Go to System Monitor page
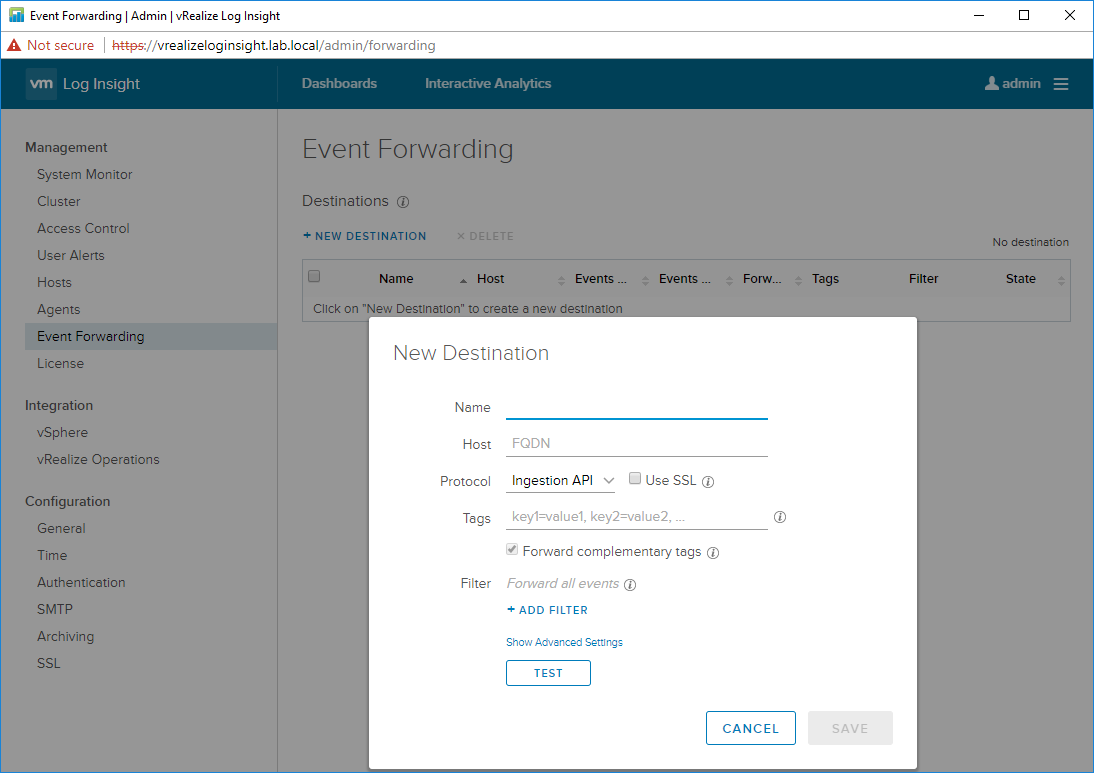 (84, 174)
